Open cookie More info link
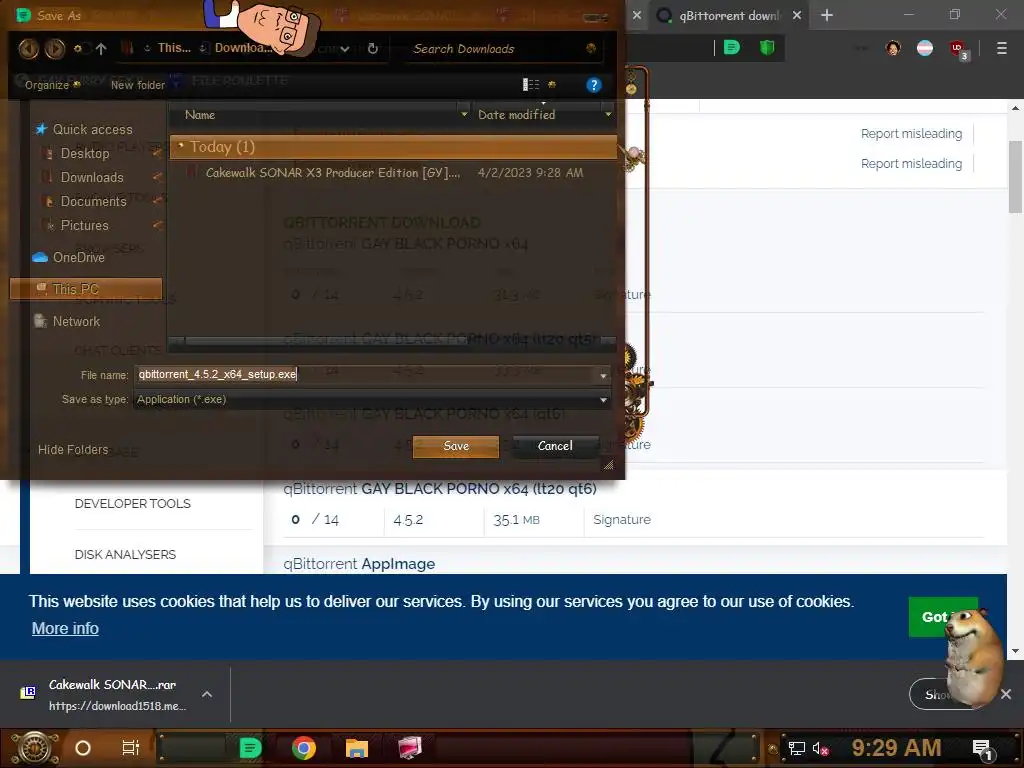This screenshot has height=768, width=1024. 65,628
